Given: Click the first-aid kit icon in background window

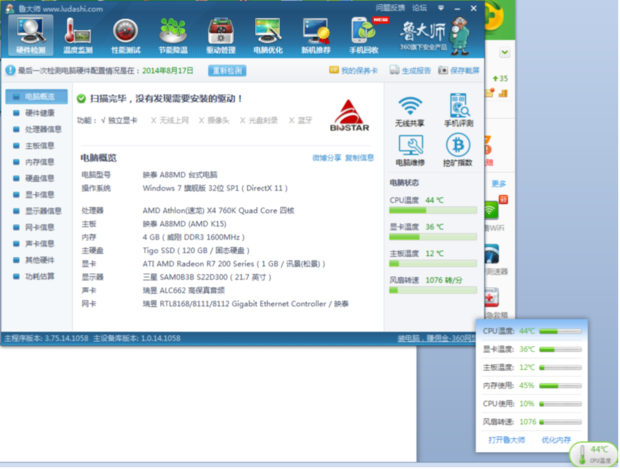Looking at the screenshot, I should pos(491,297).
